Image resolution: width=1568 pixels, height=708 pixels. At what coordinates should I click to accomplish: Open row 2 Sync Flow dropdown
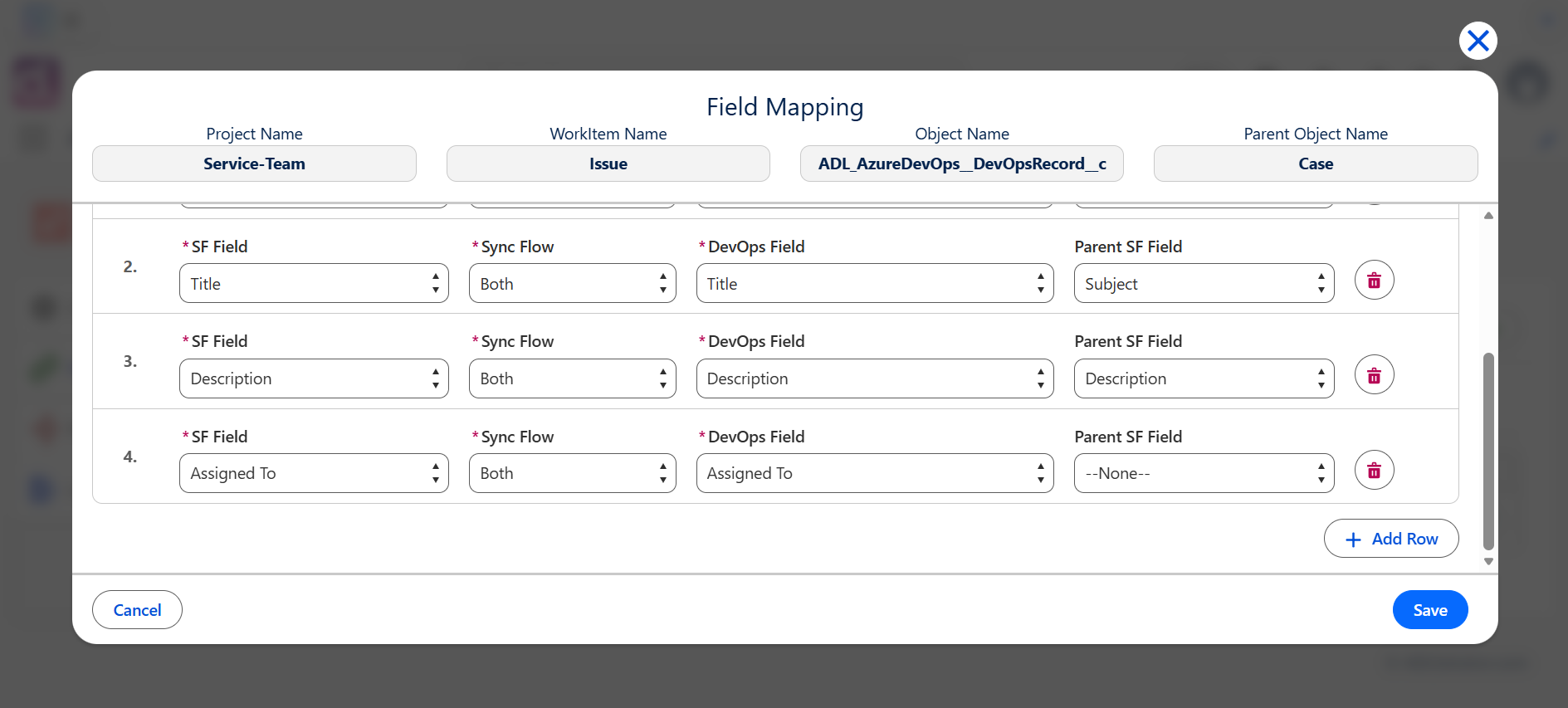click(x=572, y=284)
